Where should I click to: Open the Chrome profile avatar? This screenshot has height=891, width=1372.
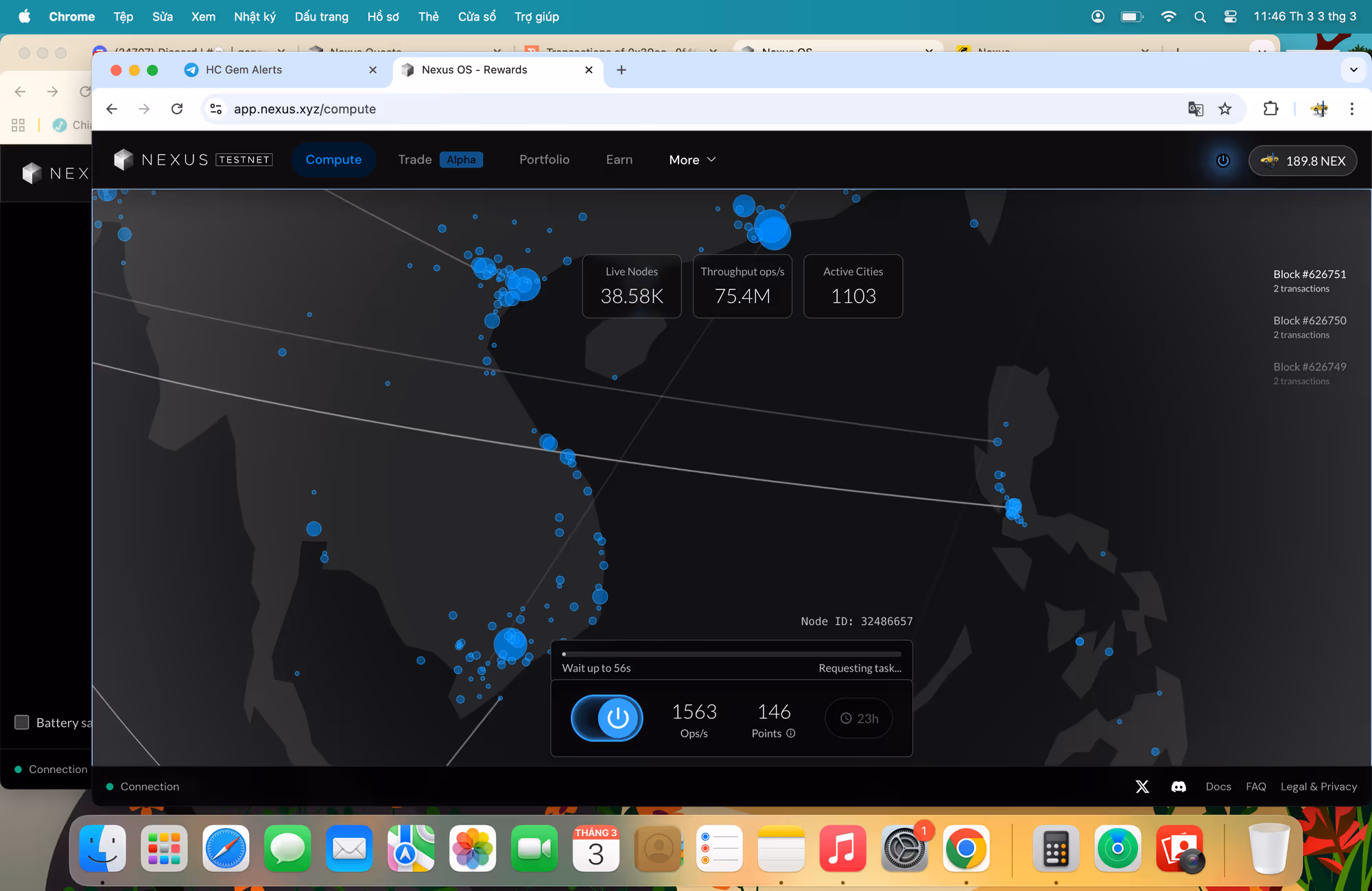pos(1319,109)
